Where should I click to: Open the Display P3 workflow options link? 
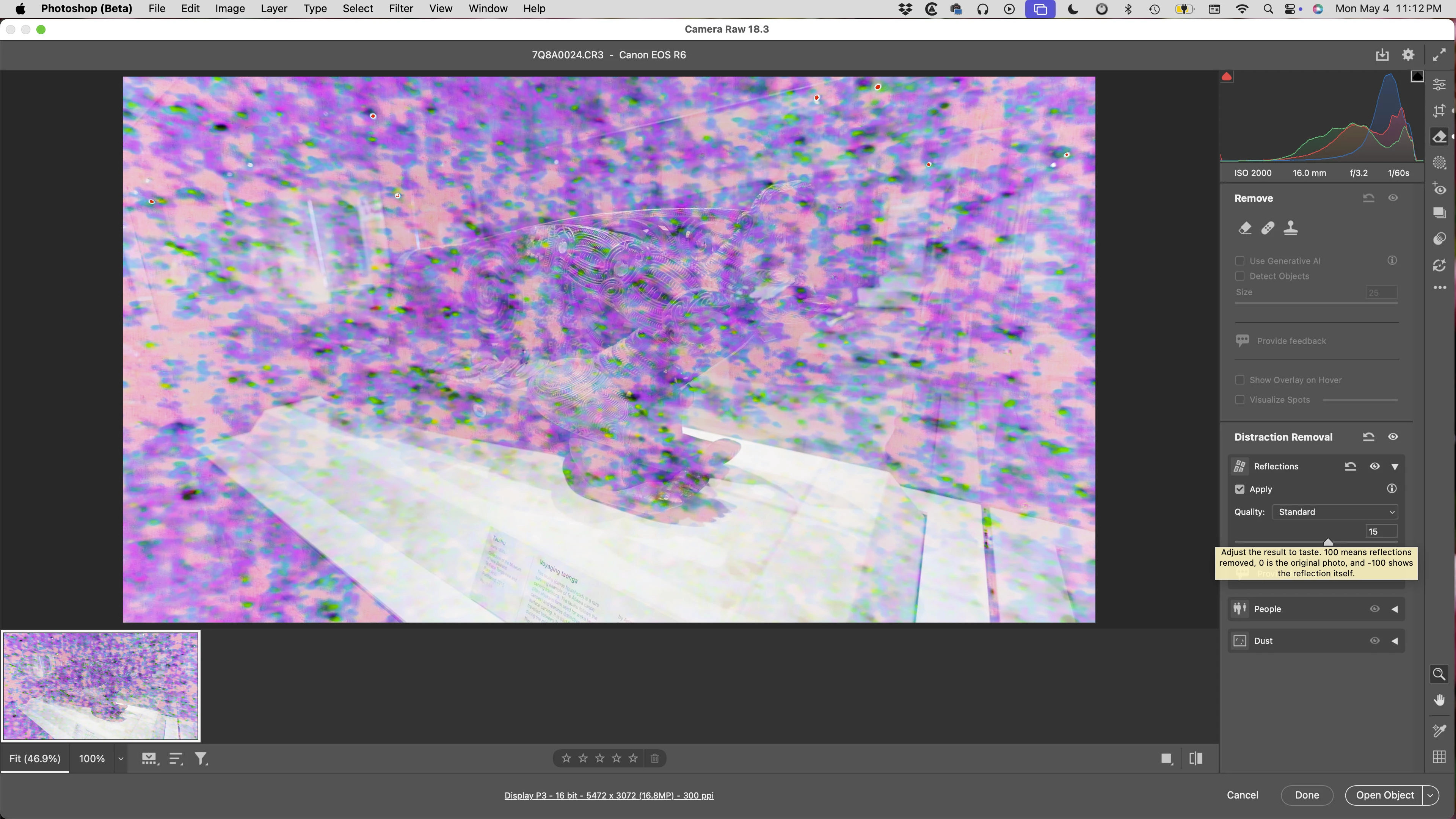coord(609,795)
